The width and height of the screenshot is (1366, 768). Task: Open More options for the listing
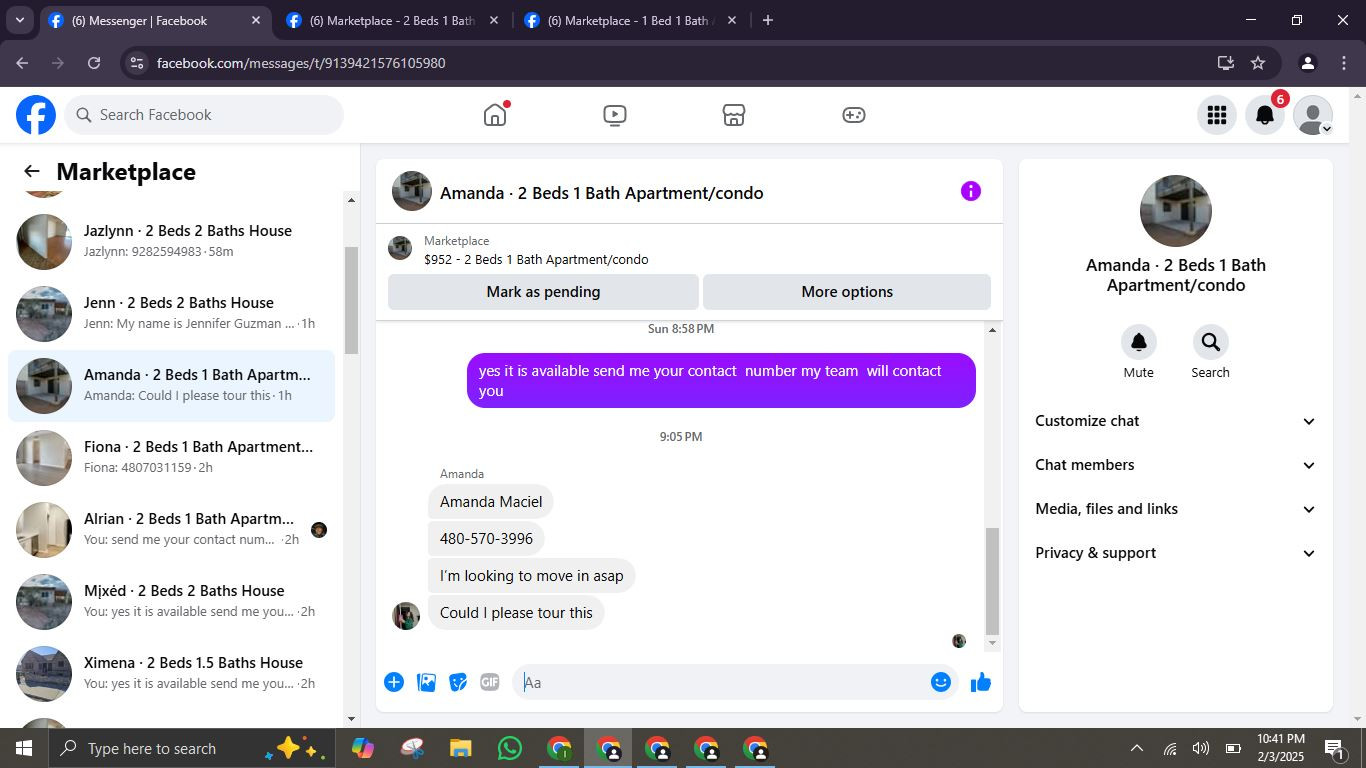[x=847, y=292]
